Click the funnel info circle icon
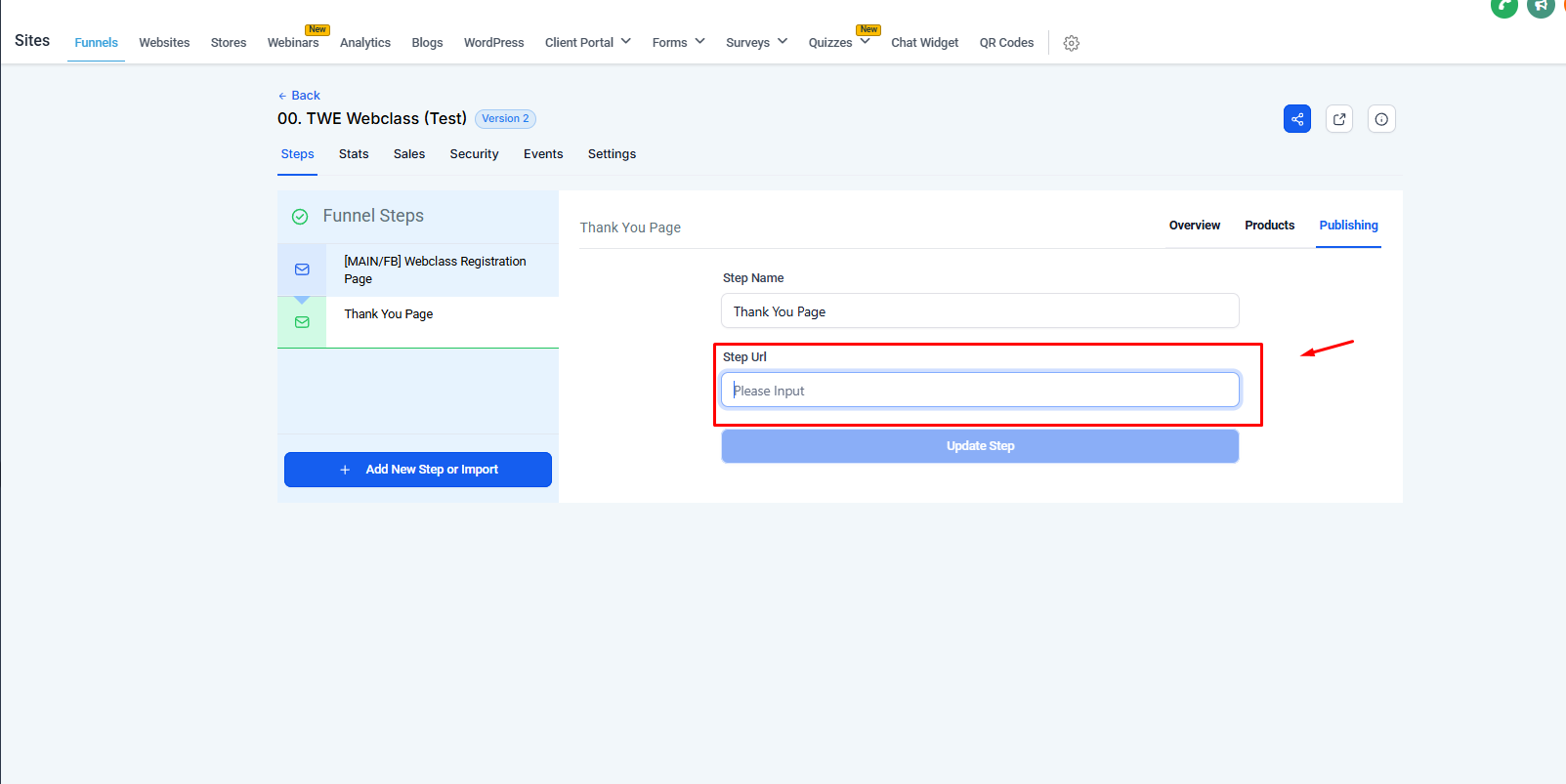The width and height of the screenshot is (1566, 784). point(1381,119)
